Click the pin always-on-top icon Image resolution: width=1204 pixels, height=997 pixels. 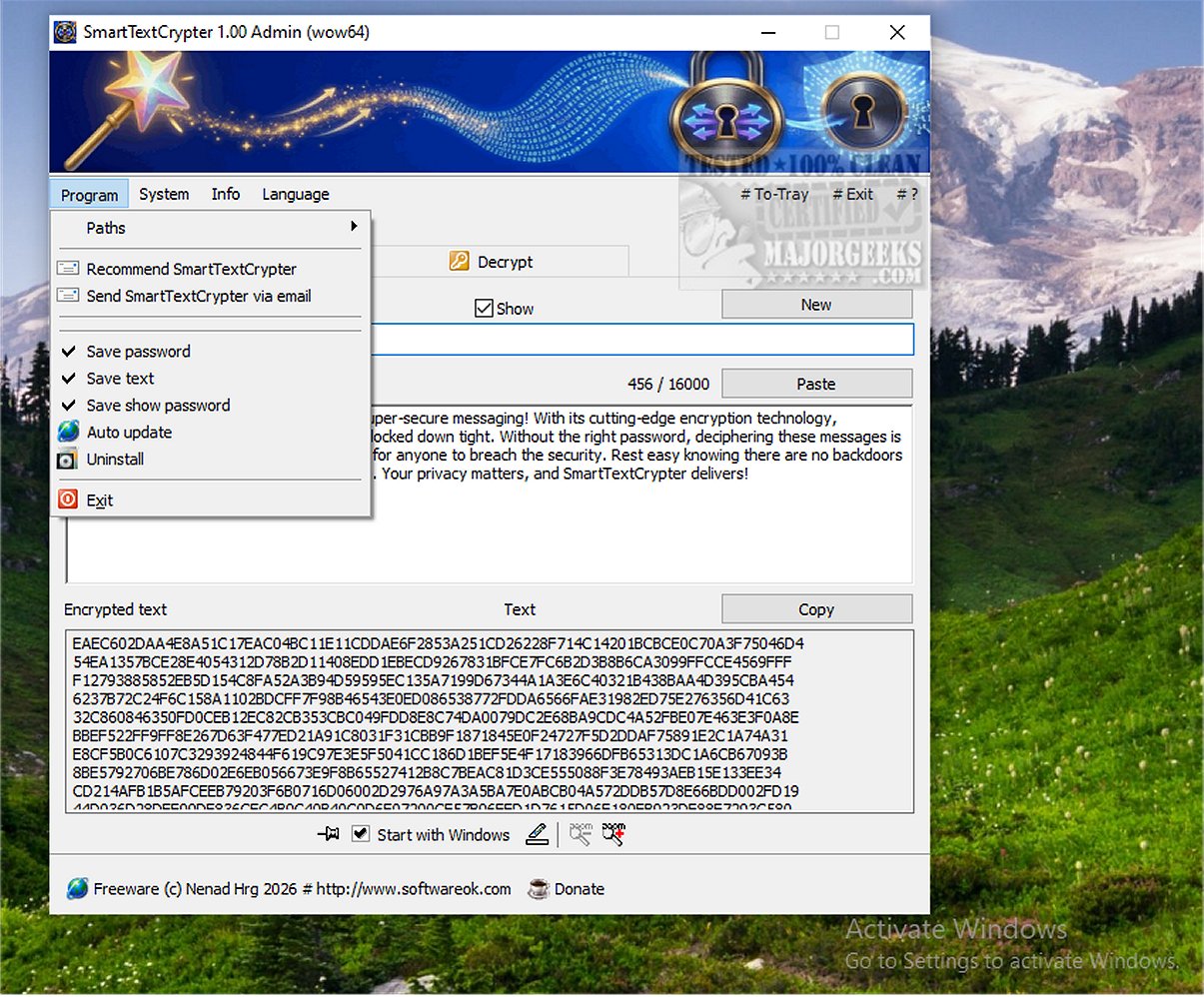tap(328, 834)
